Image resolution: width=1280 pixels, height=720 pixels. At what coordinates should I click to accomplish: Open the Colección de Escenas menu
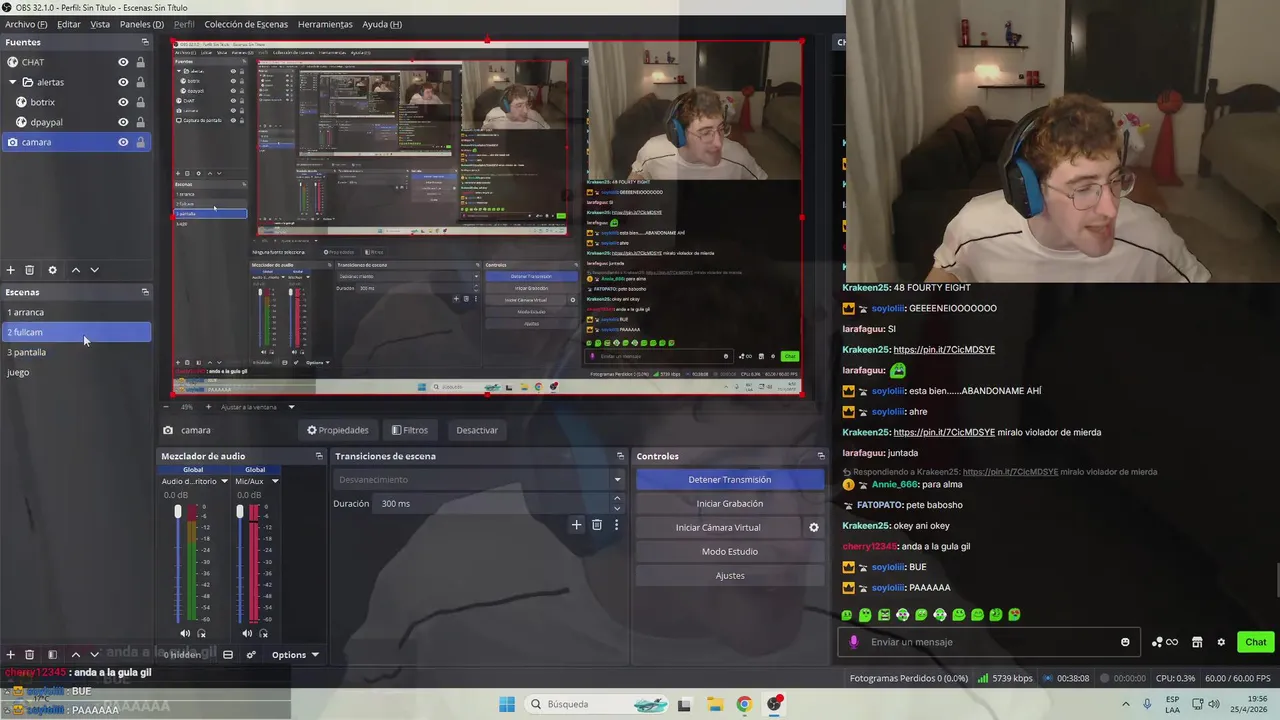[x=246, y=24]
